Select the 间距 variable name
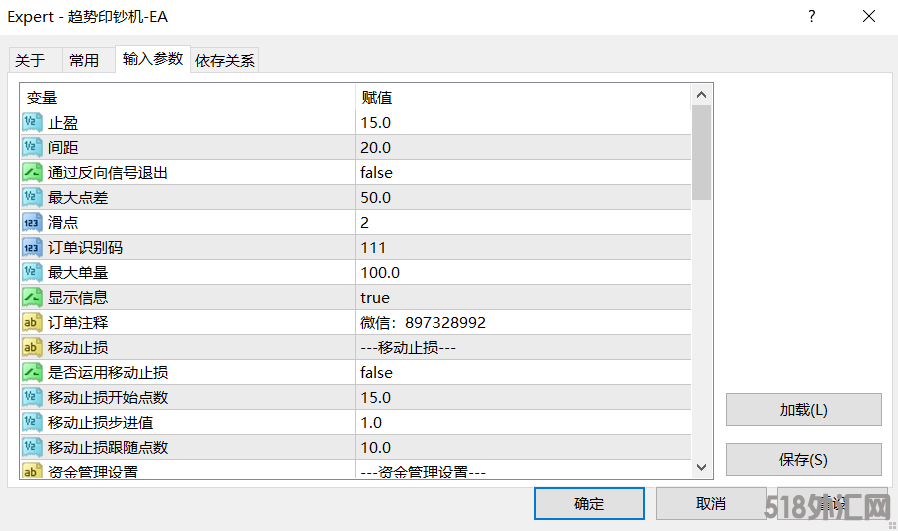This screenshot has width=898, height=531. [x=63, y=147]
